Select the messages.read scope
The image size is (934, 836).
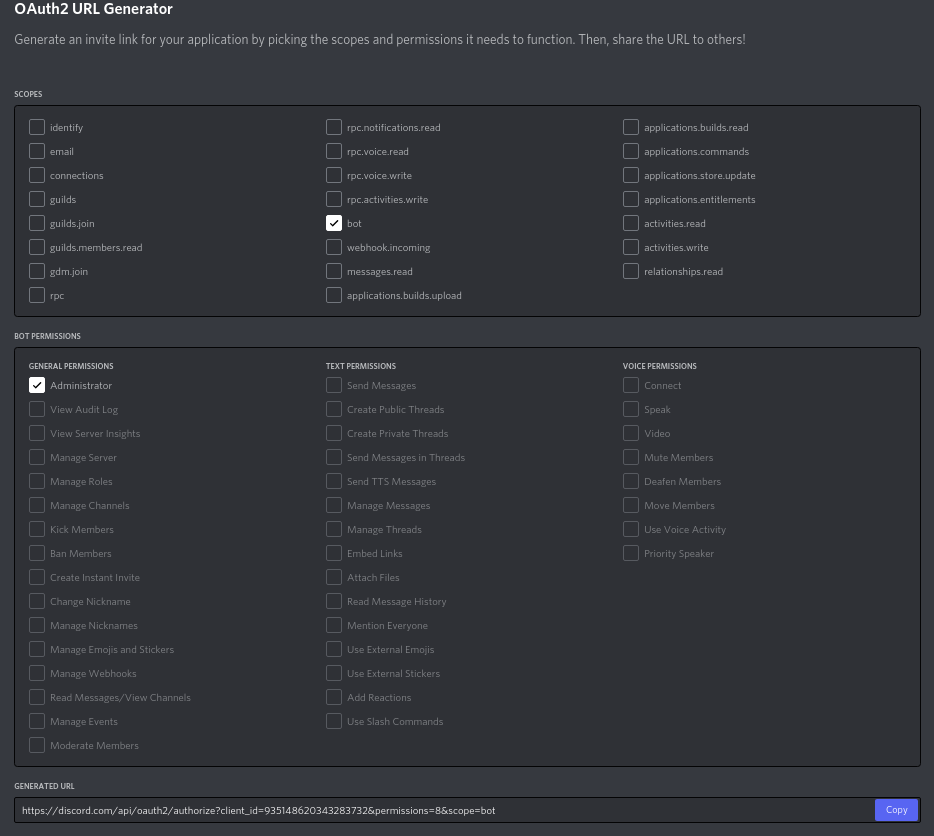pyautogui.click(x=334, y=271)
